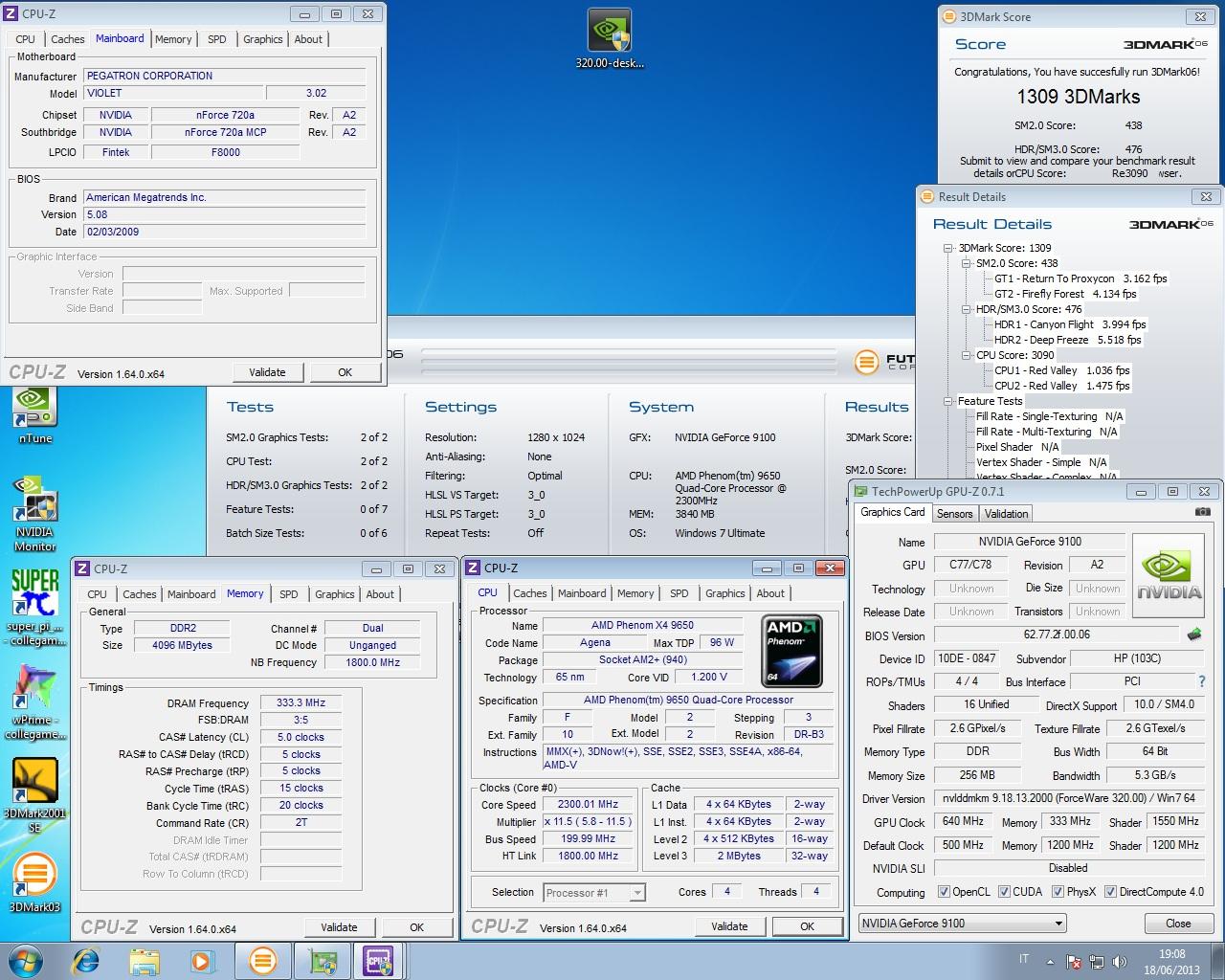Open the 3DMark2001 SE desktop shortcut
1225x980 pixels.
(34, 794)
